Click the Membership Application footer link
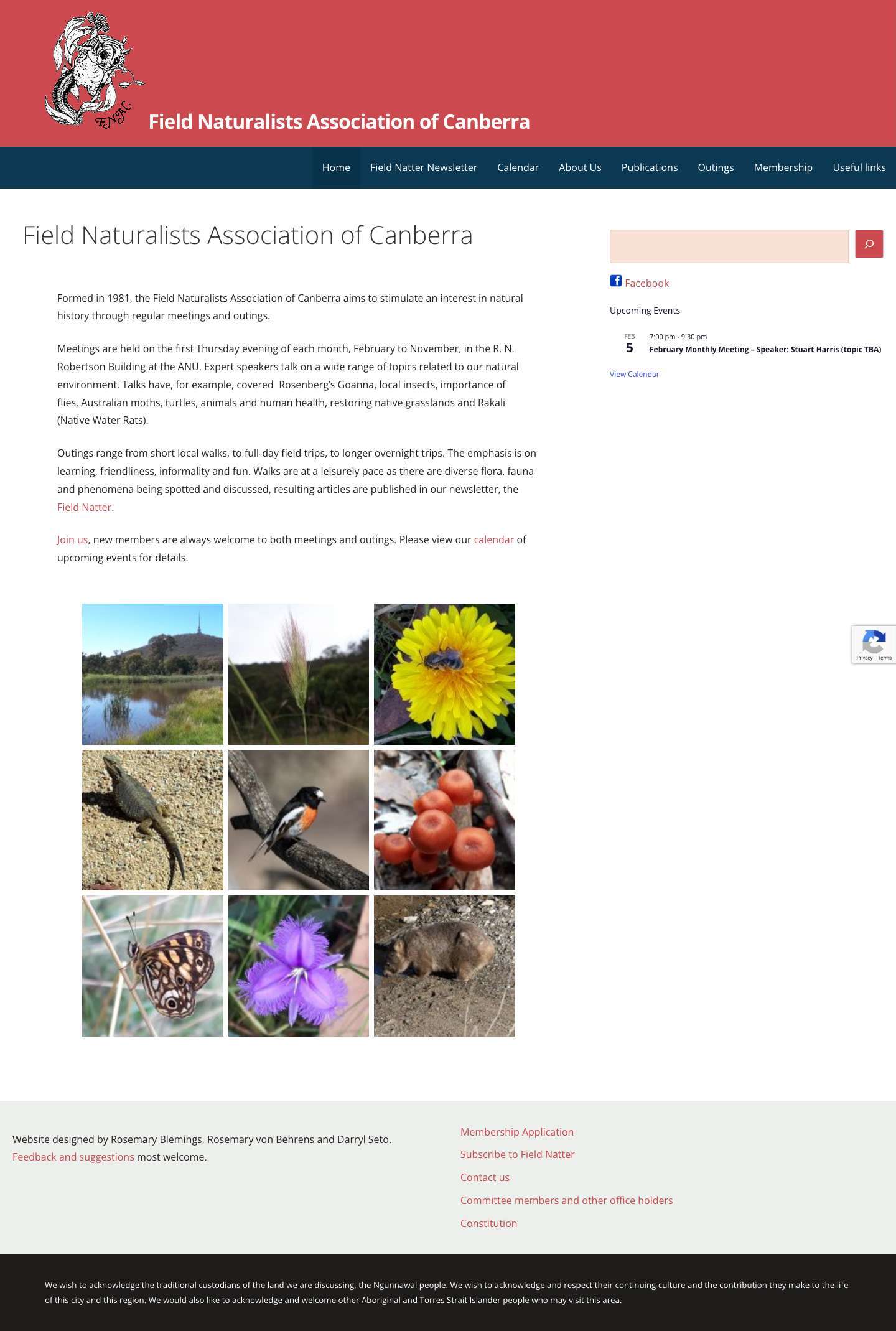 click(517, 1132)
